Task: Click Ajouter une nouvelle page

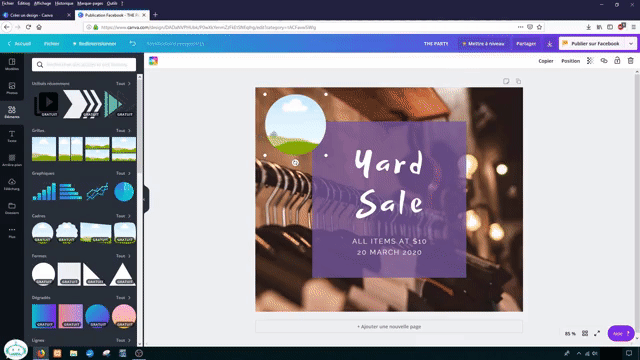Action: (389, 327)
